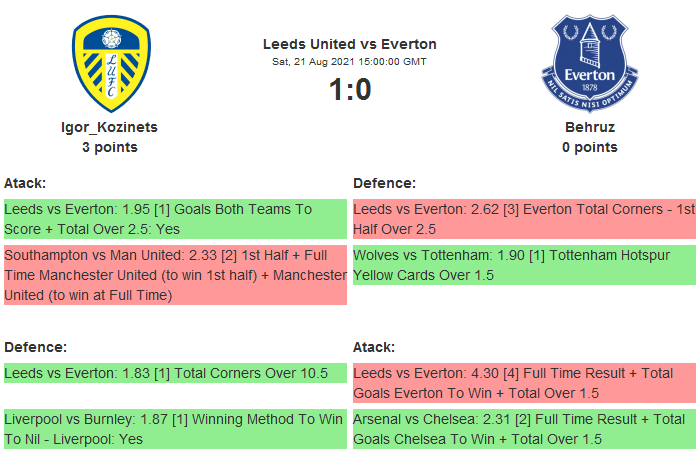Click the Everton club crest
This screenshot has width=700, height=460.
pyautogui.click(x=589, y=63)
